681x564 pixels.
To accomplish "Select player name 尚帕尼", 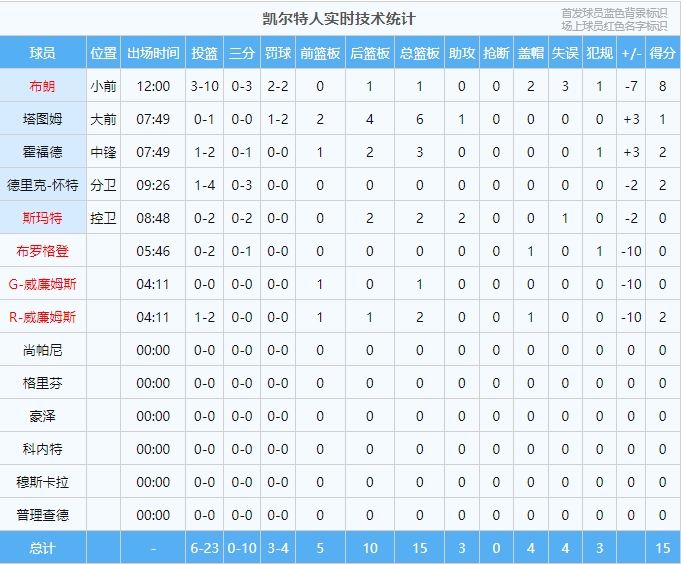I will tap(43, 350).
